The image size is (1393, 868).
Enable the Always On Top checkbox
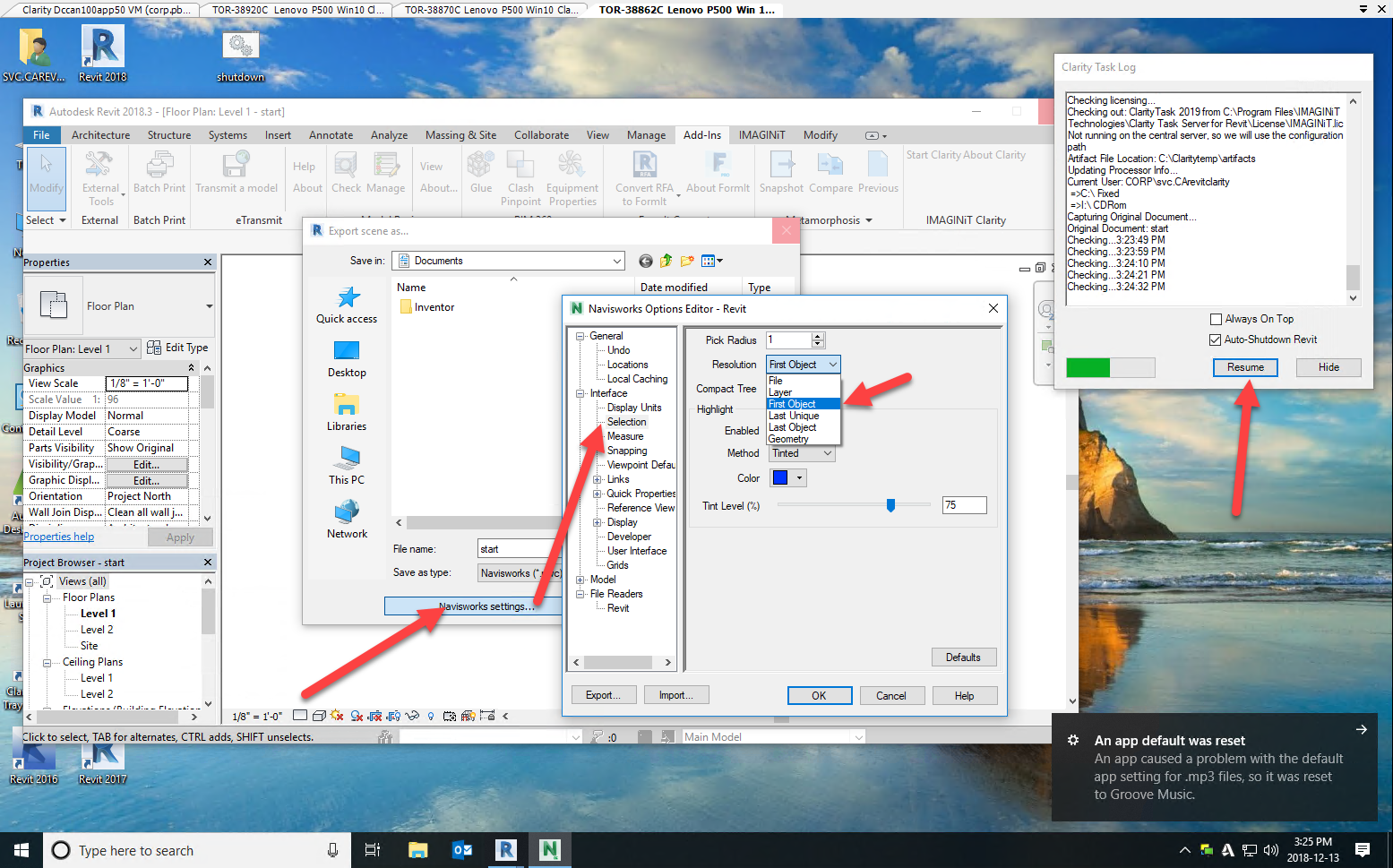[x=1216, y=319]
